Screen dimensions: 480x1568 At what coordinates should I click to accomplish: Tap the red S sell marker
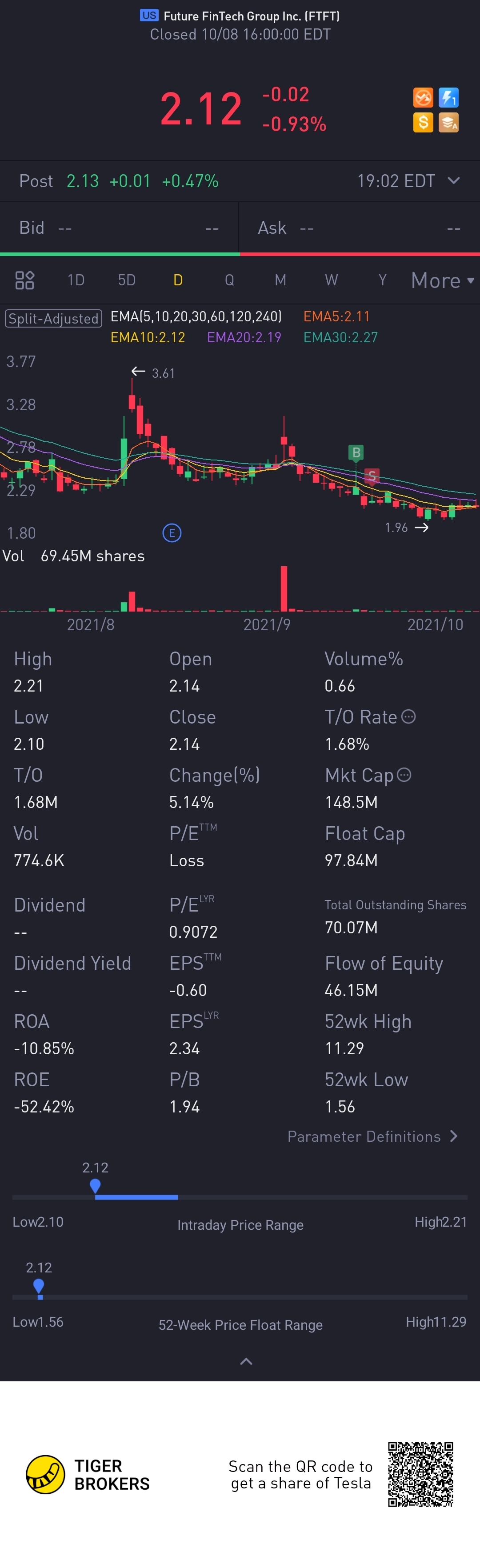pos(372,476)
